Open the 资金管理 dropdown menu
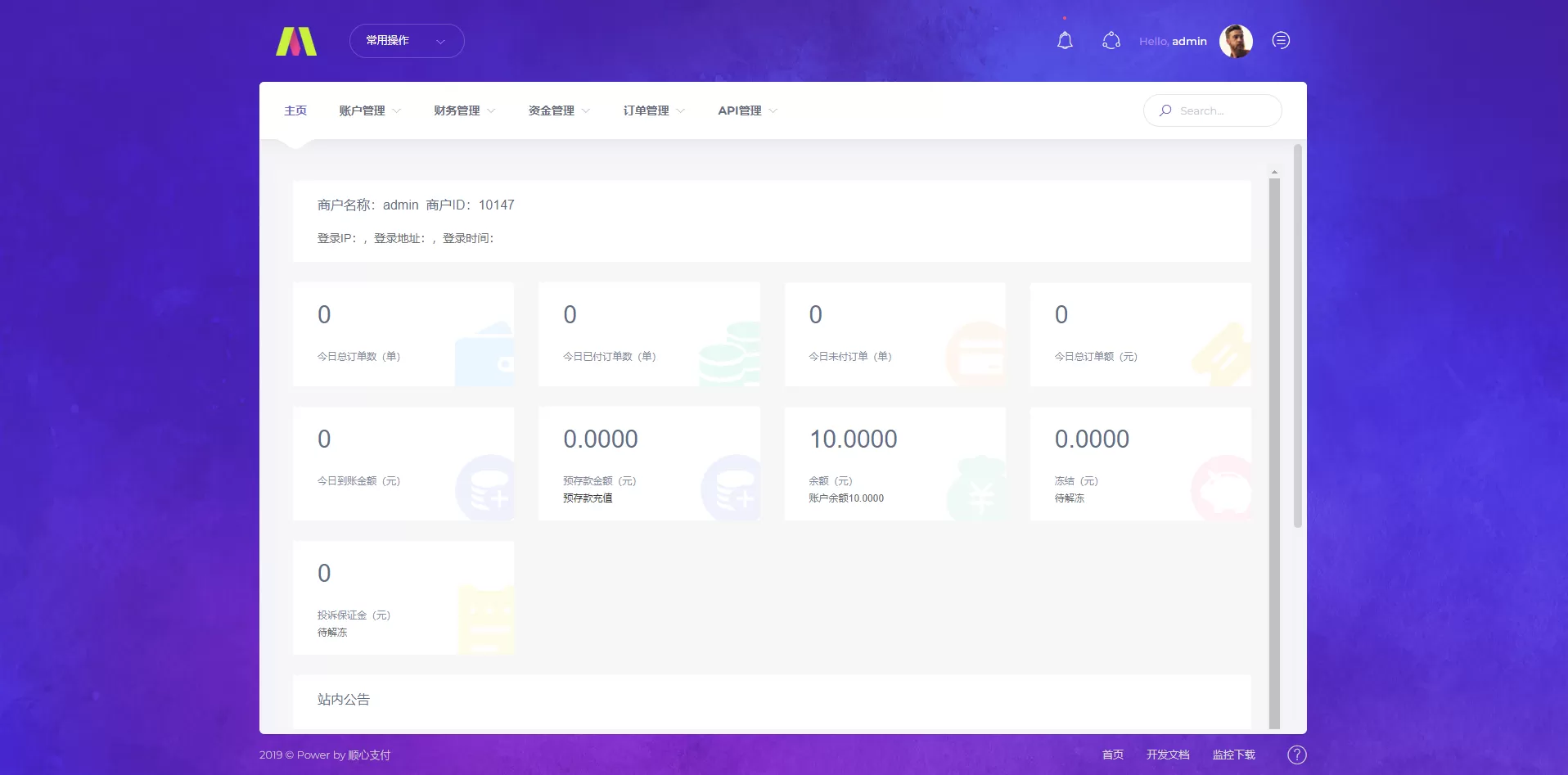Screen dimensions: 1568x775 (559, 110)
